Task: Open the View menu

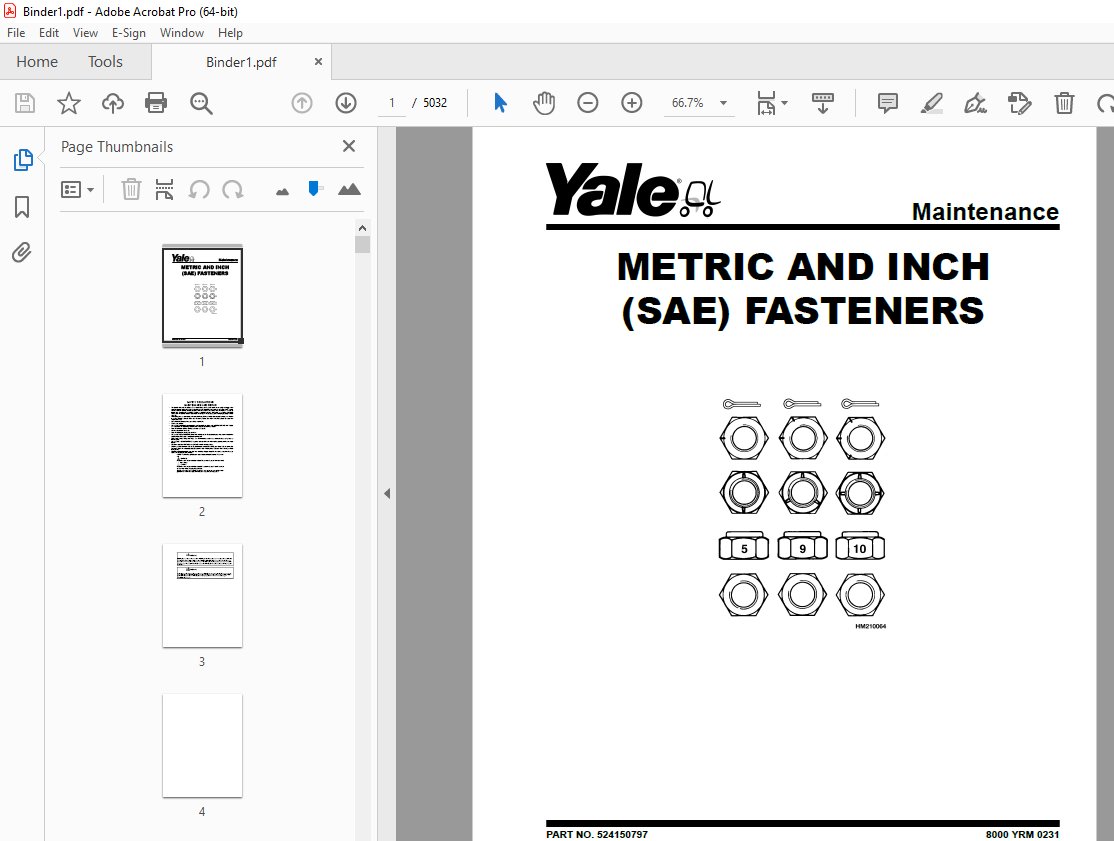Action: point(85,33)
